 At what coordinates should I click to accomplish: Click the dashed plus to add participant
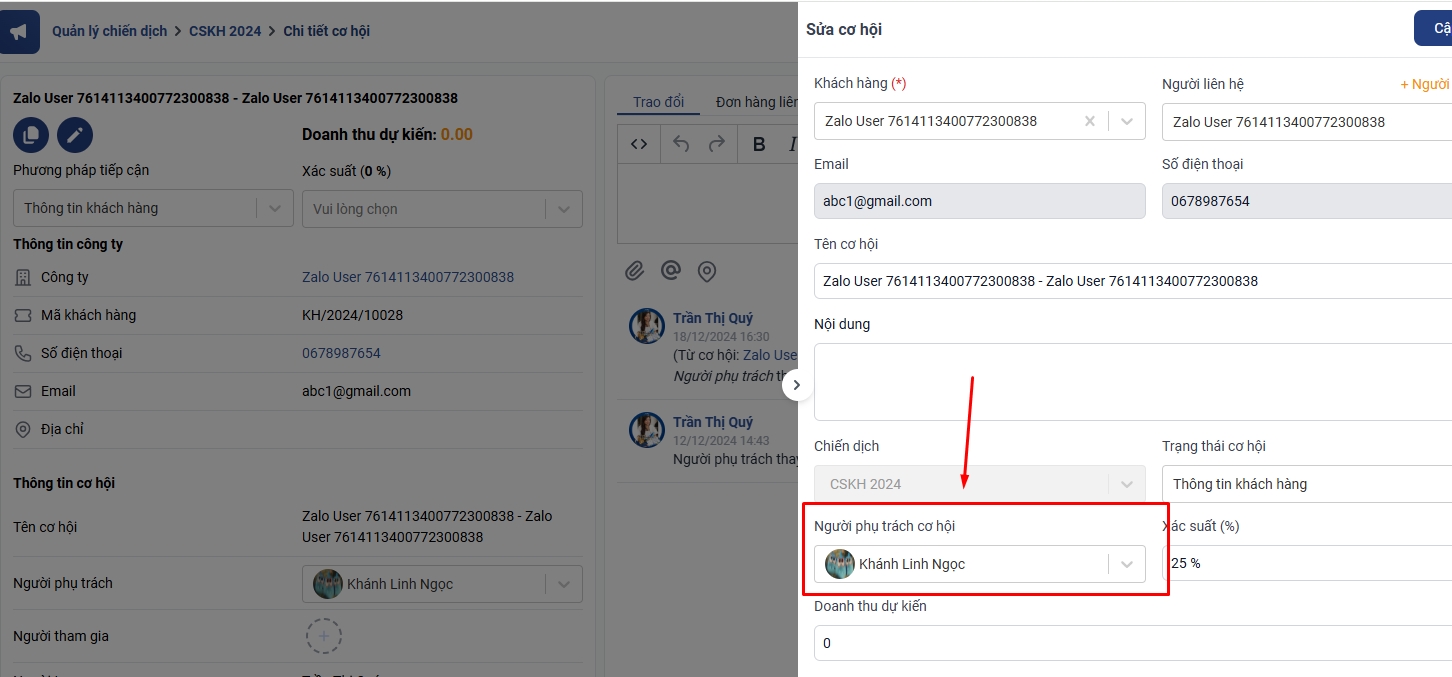[x=323, y=636]
